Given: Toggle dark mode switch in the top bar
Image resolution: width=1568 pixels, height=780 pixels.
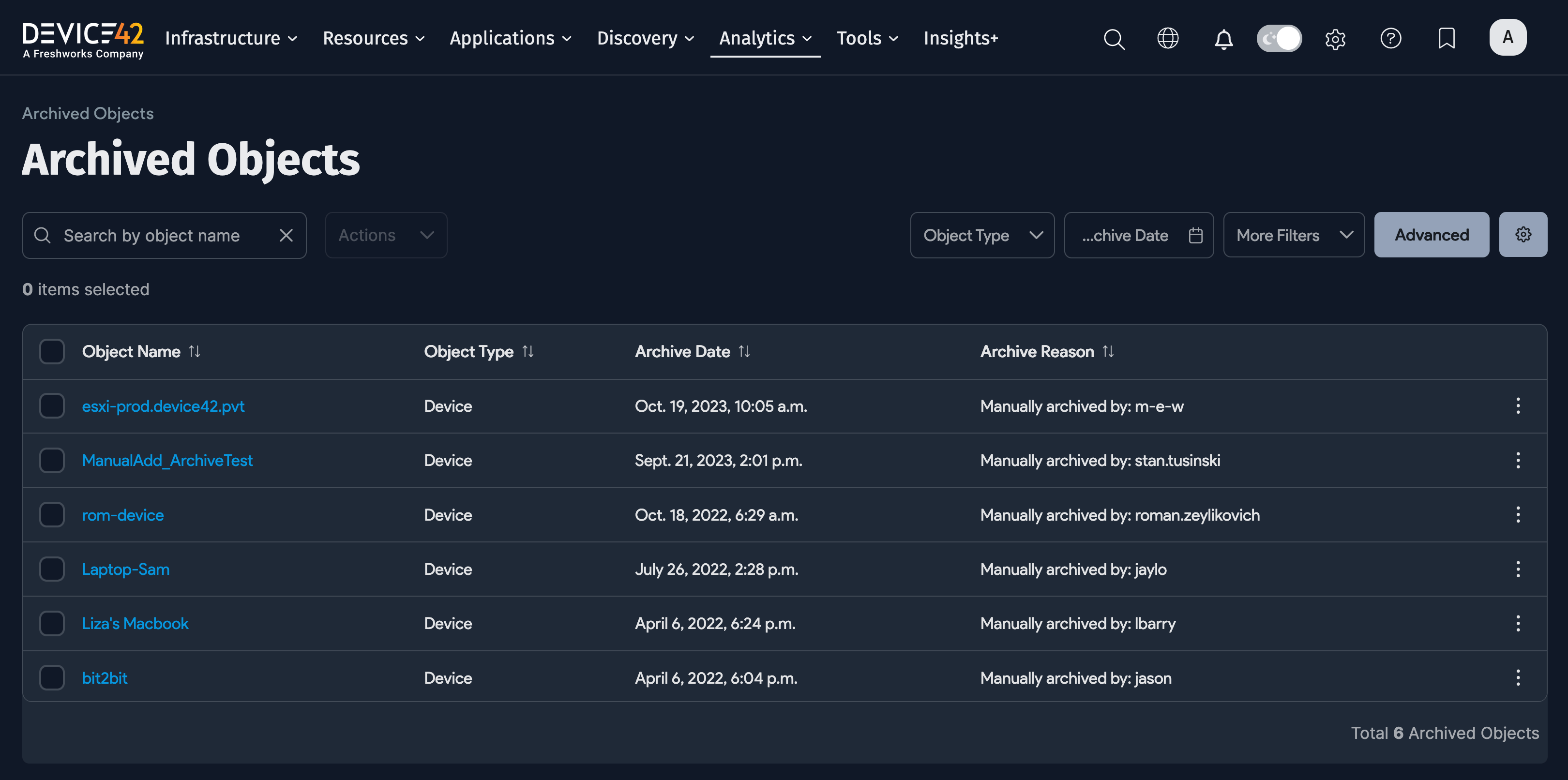Looking at the screenshot, I should click(1279, 38).
